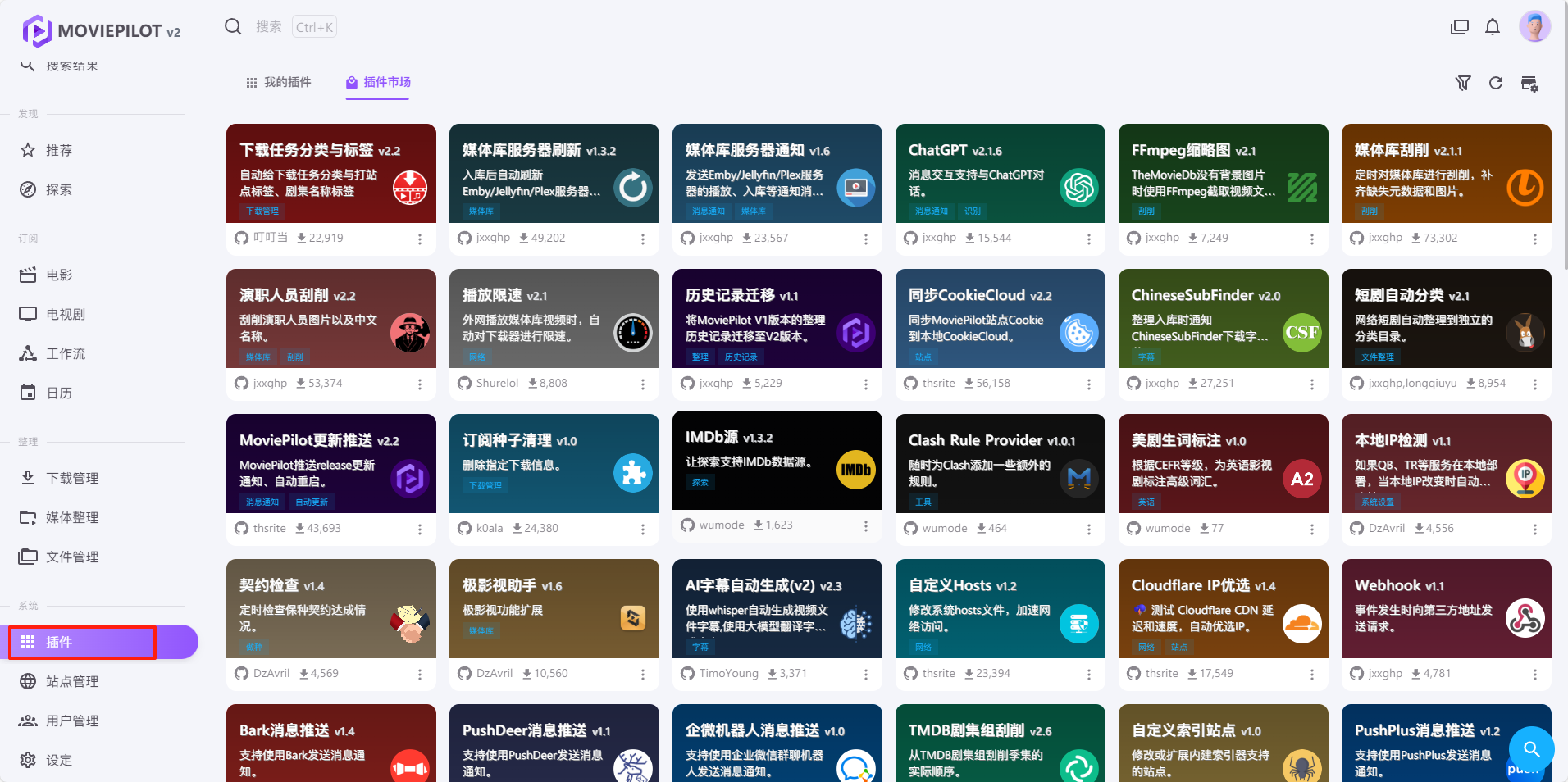
Task: Click author 叮叮当 on 下载任务分类与标签 card
Action: [271, 238]
